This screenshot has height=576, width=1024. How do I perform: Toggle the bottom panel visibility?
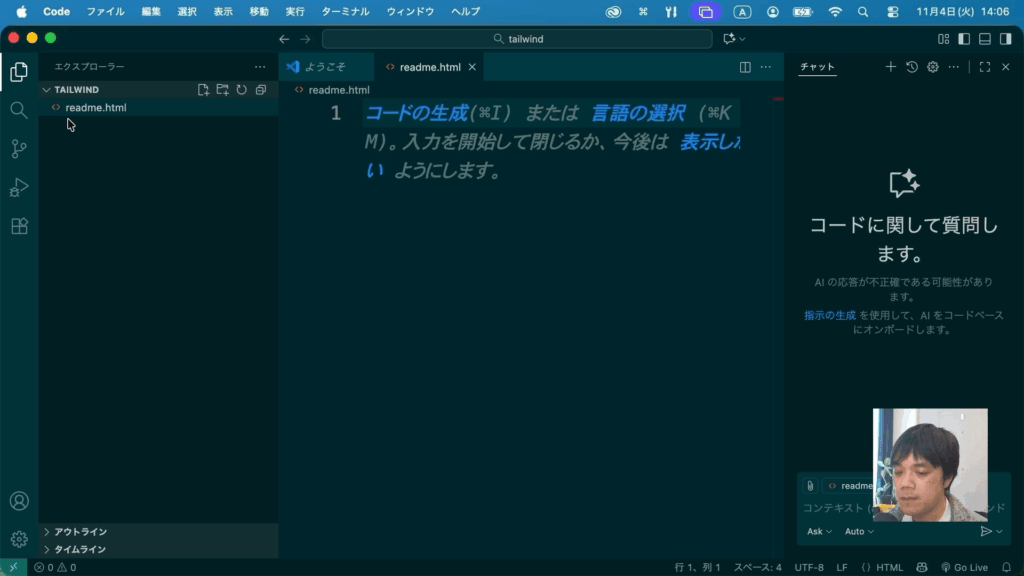pos(984,39)
